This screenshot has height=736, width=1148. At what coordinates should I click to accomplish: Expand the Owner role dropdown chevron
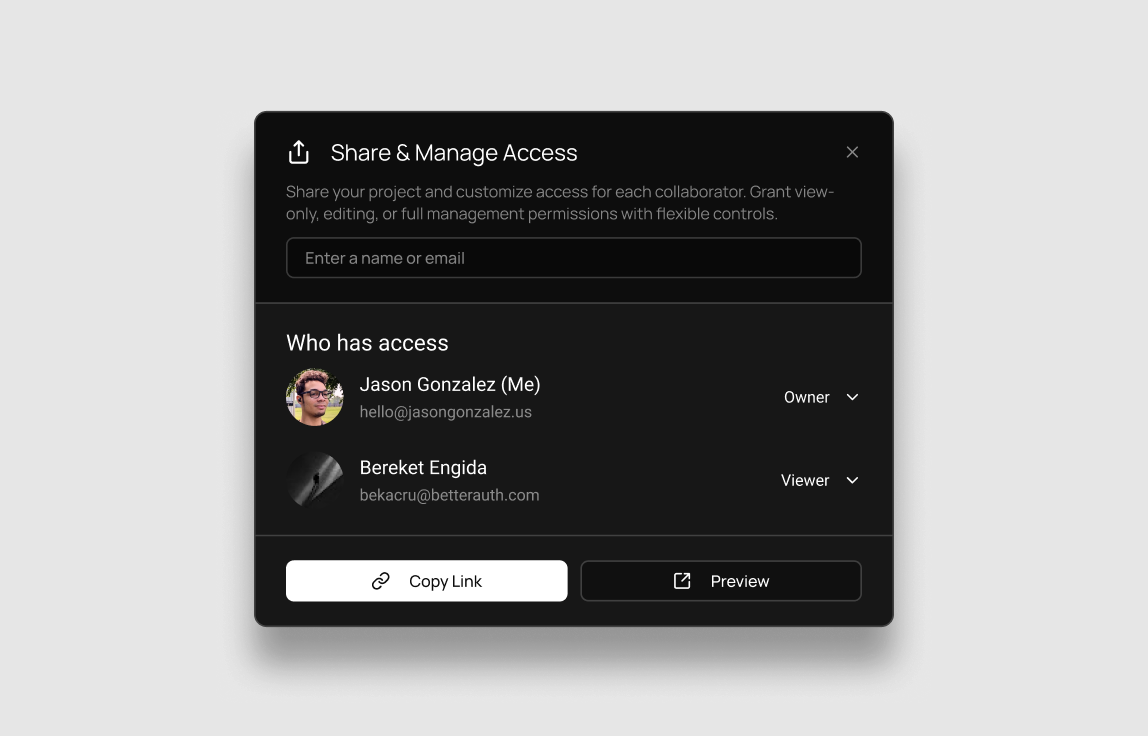(x=852, y=397)
